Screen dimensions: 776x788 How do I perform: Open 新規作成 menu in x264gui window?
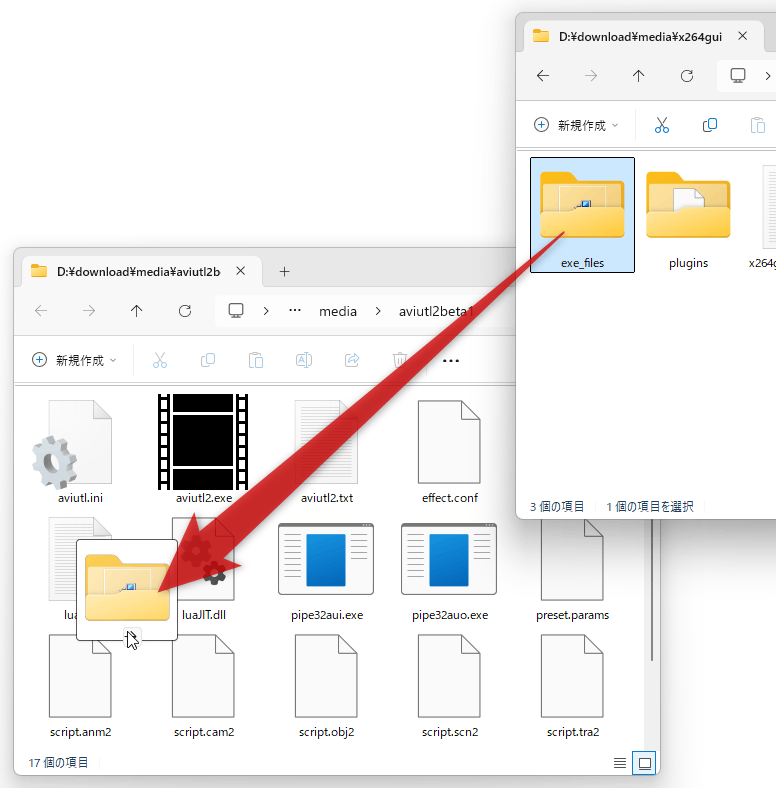pyautogui.click(x=576, y=125)
